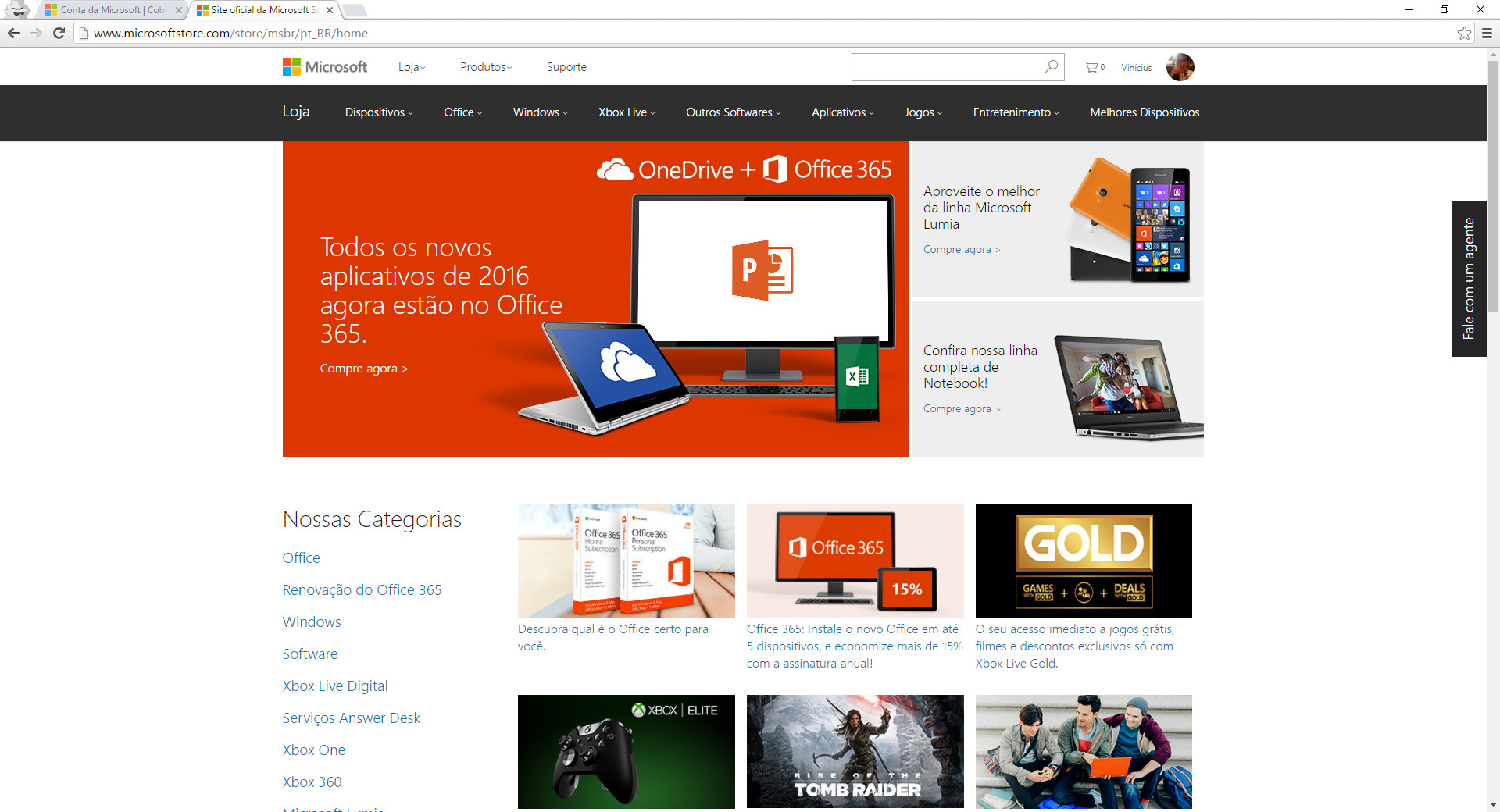Screen dimensions: 1500x812
Task: Open Serviços Answer Desk category
Action: pos(352,718)
